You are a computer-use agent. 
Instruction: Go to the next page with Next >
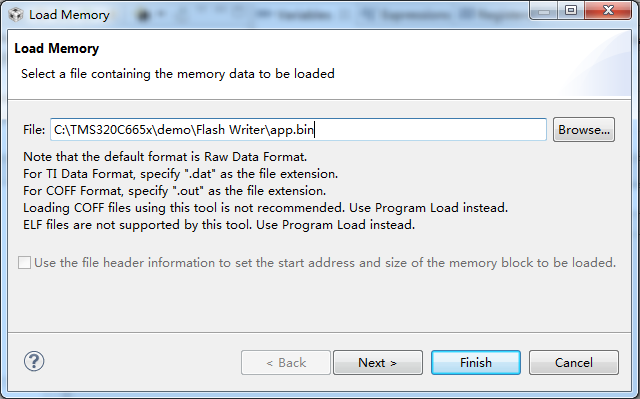378,362
